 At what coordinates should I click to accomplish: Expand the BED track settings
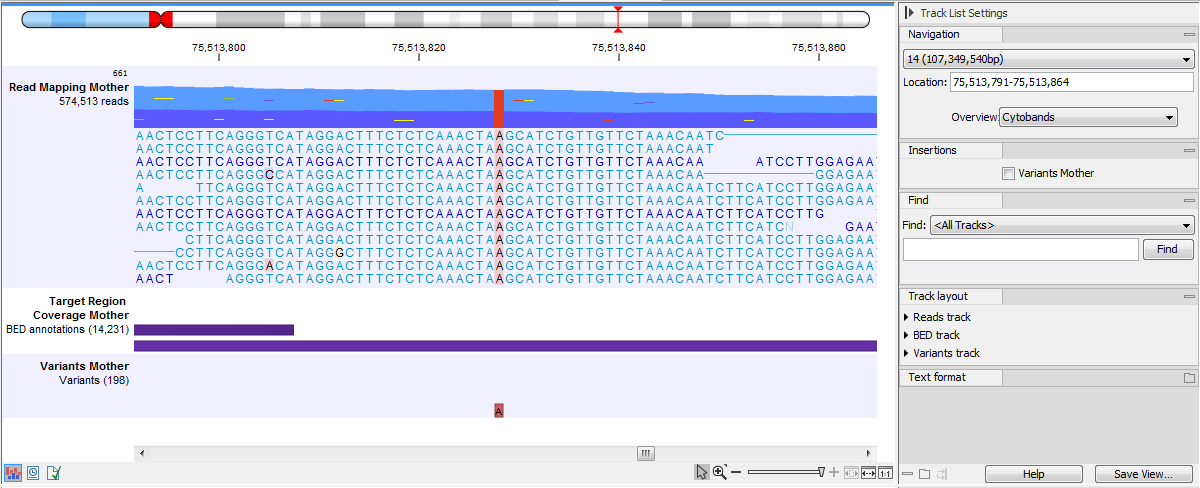coord(906,335)
